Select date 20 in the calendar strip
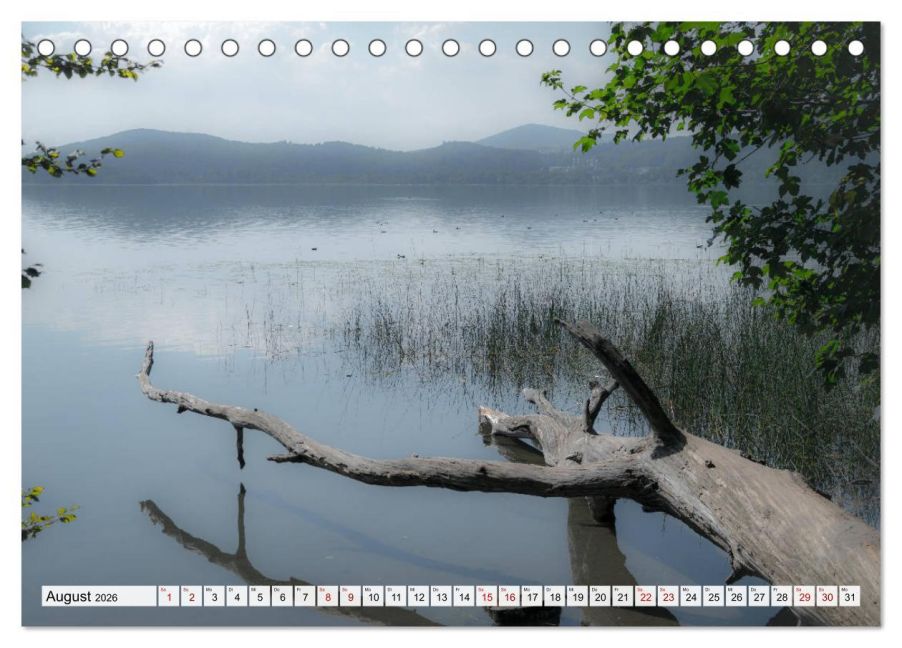The width and height of the screenshot is (902, 648). (600, 597)
